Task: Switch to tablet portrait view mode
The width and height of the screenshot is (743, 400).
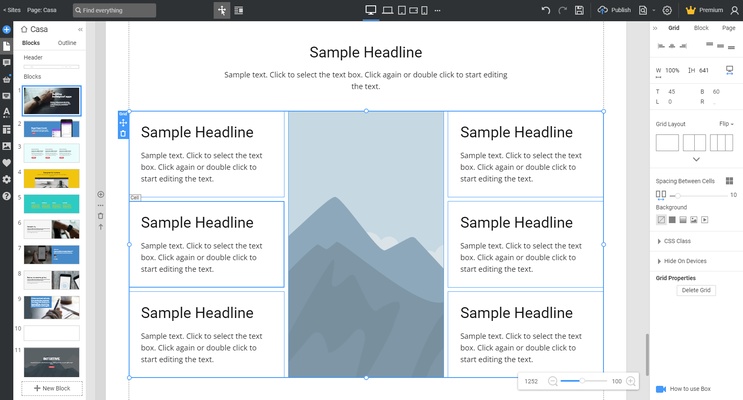Action: tap(401, 10)
